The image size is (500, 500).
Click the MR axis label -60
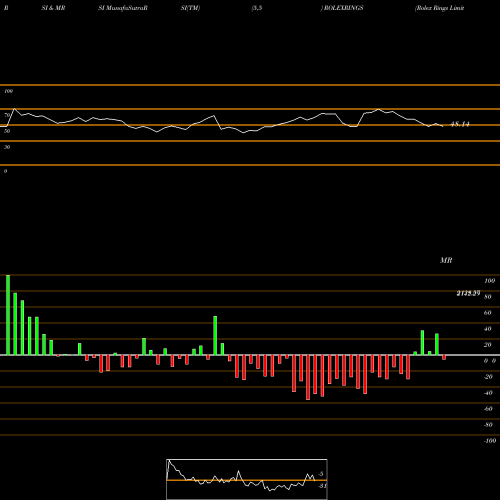point(488,409)
